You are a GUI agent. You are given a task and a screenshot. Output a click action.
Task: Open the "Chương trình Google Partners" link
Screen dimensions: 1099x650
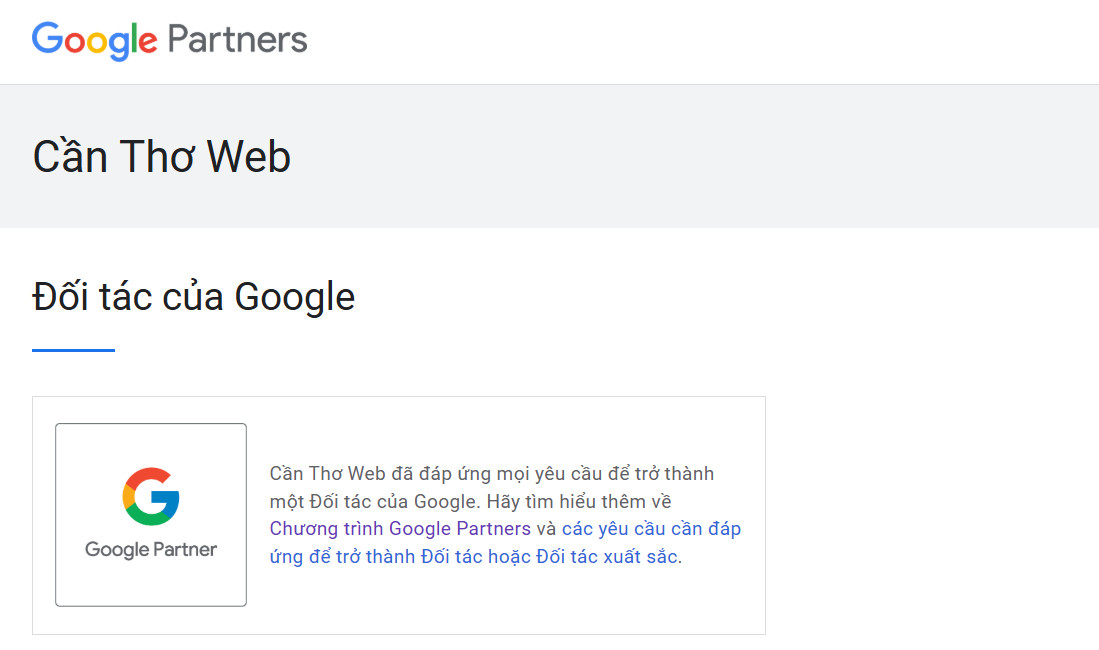pyautogui.click(x=400, y=529)
